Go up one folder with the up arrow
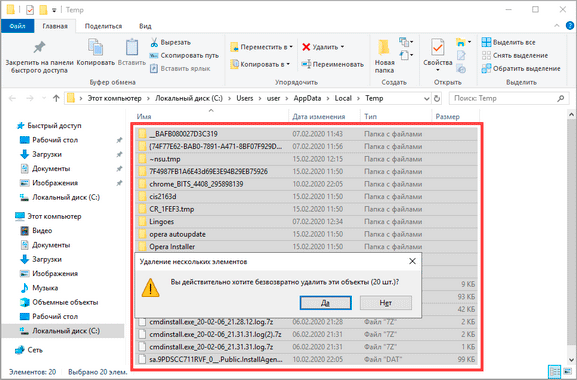Viewport: 577px width, 380px height. click(56, 98)
